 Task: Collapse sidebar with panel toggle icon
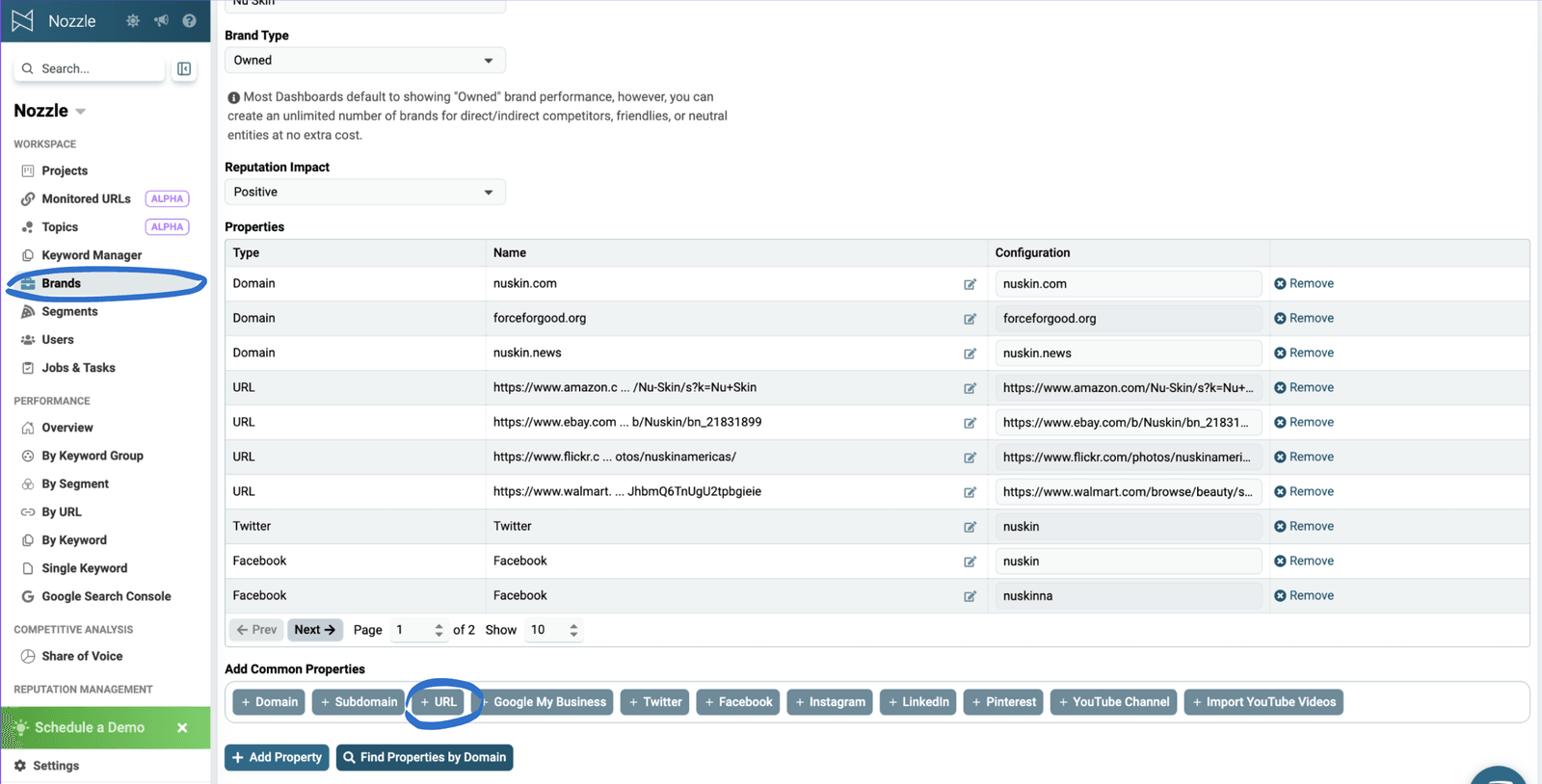(x=184, y=68)
